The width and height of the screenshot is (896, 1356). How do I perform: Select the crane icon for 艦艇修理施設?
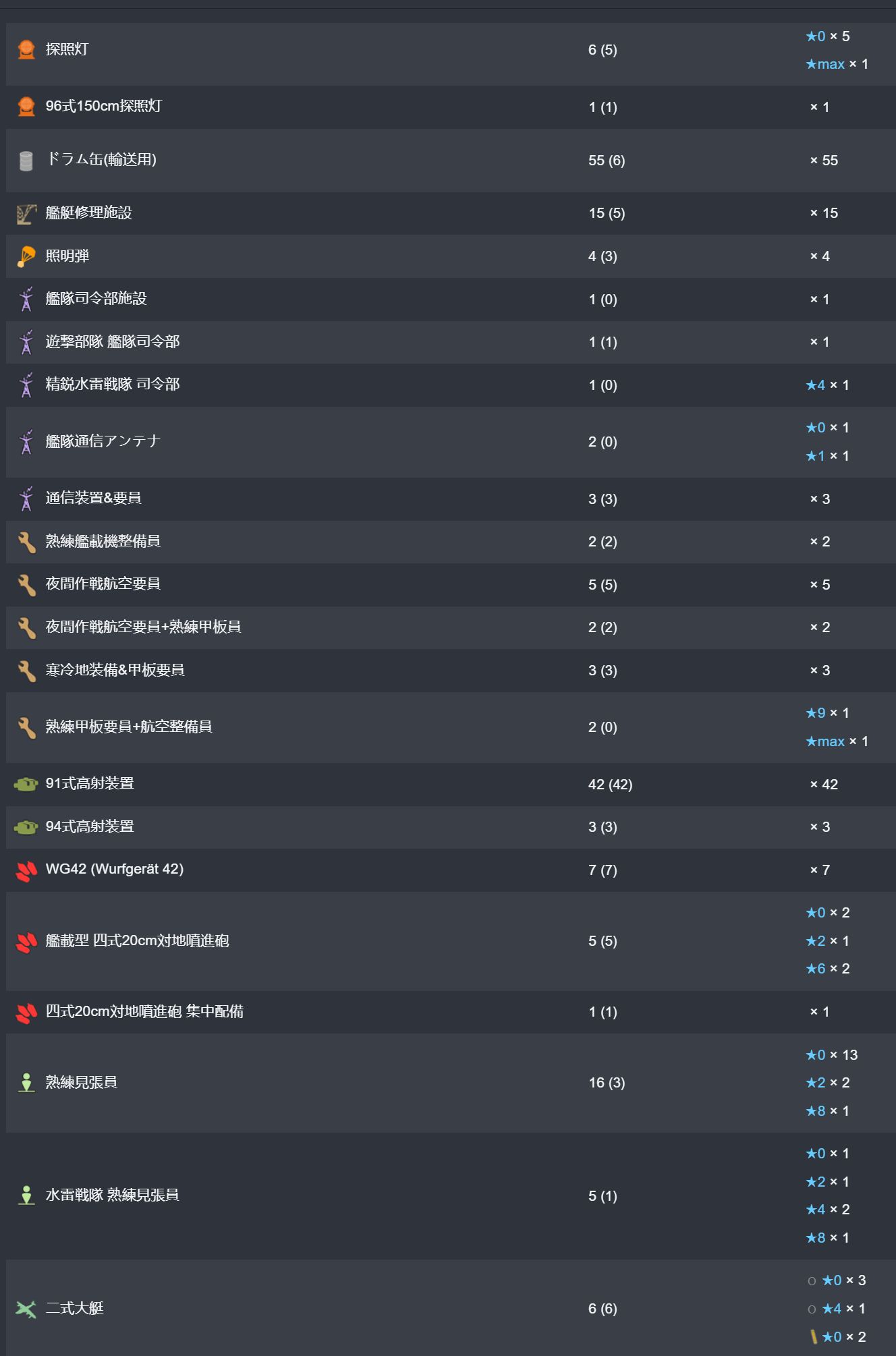point(26,214)
